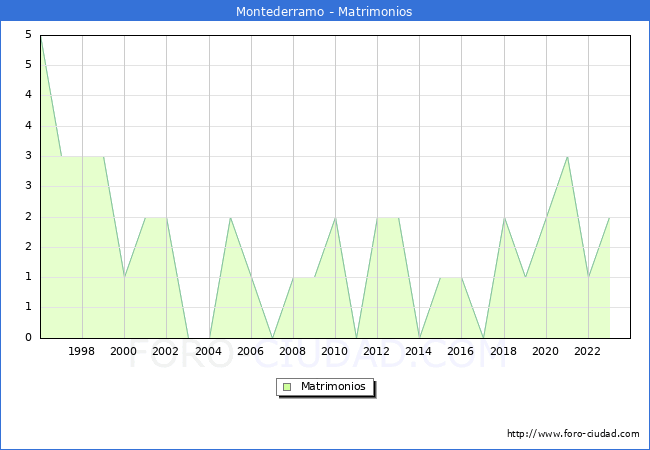Click the 2008 x-axis label
The image size is (650, 450).
coord(292,351)
